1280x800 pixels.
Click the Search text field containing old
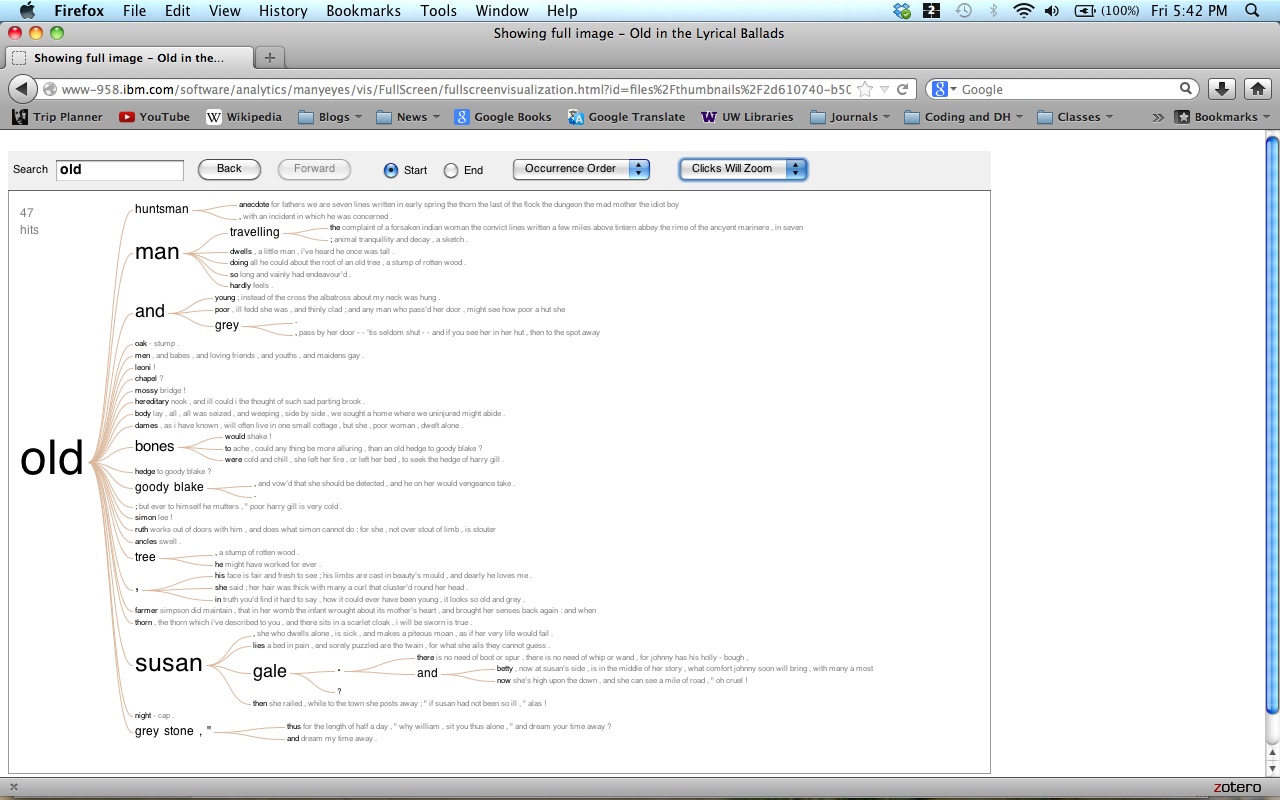[x=119, y=170]
